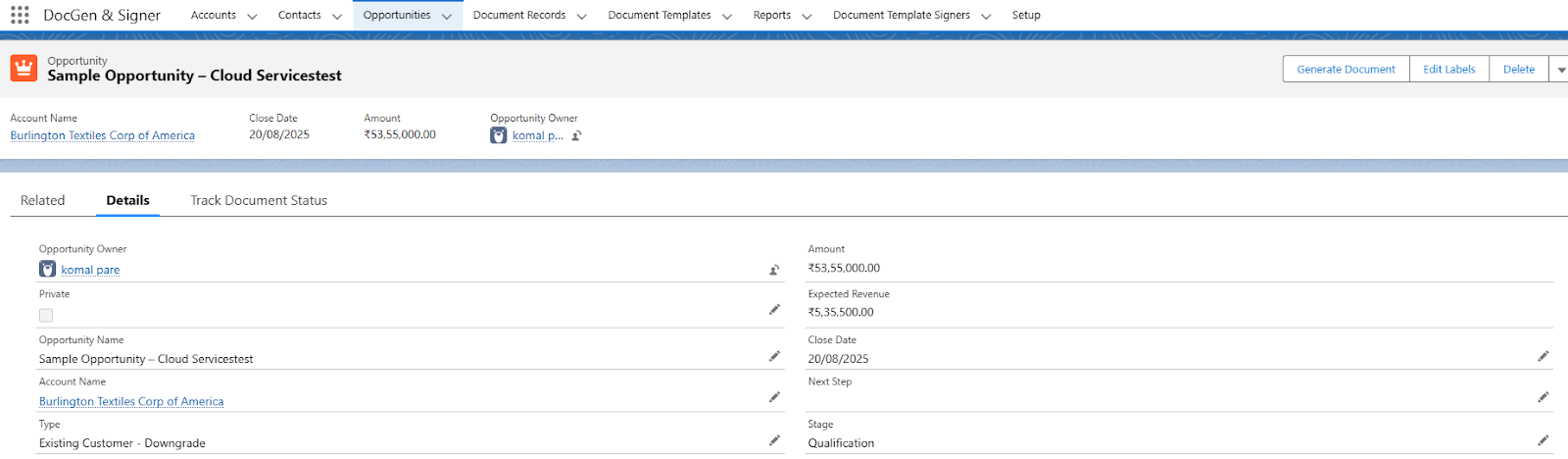
Task: Open the Track Document Status tab
Action: [259, 200]
